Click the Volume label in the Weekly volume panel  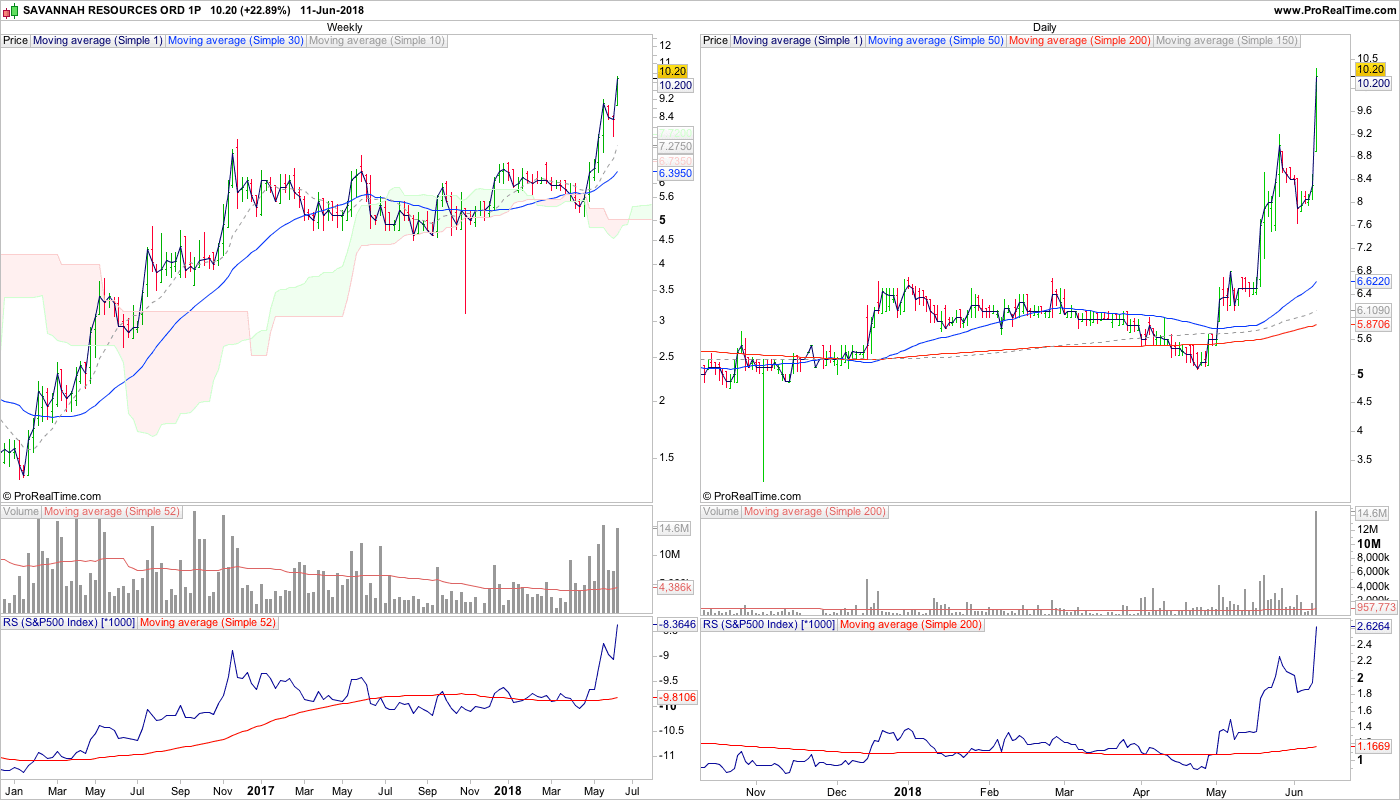[x=21, y=512]
